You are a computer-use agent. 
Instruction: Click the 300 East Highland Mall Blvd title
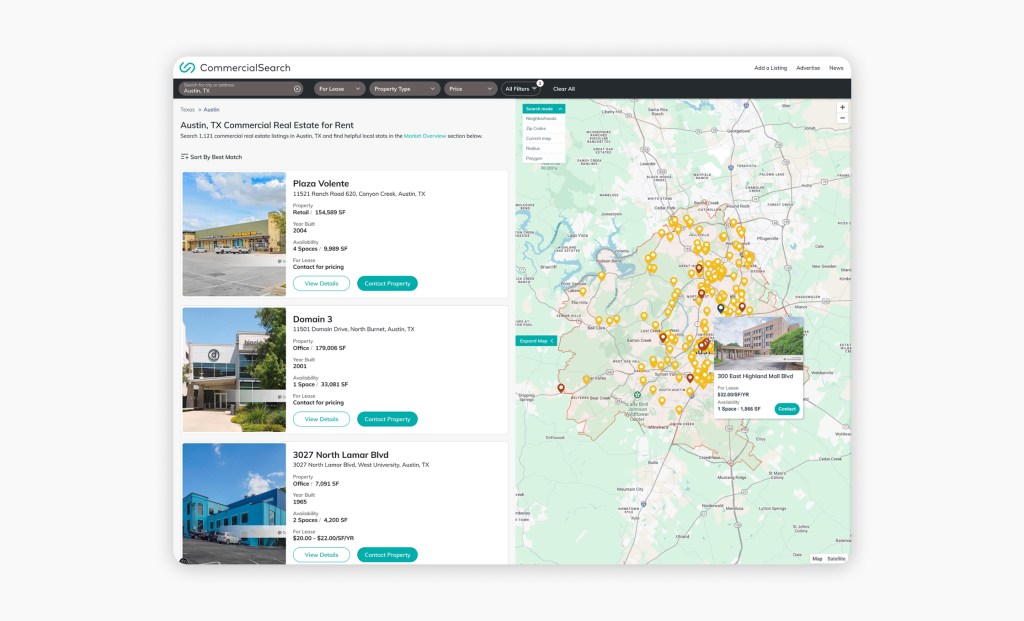click(755, 376)
